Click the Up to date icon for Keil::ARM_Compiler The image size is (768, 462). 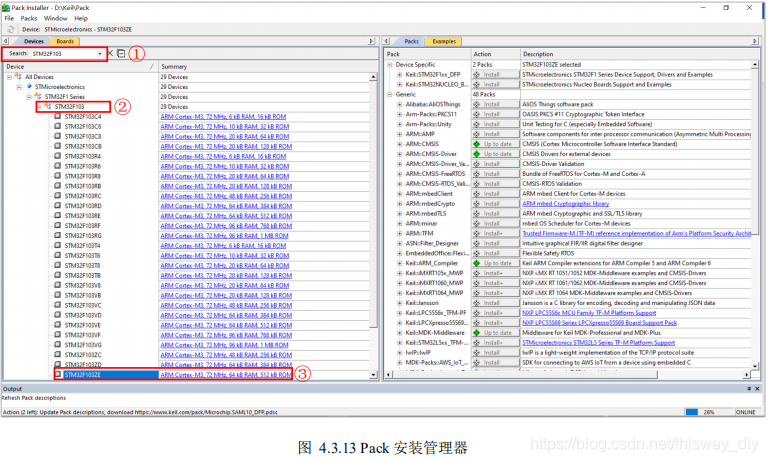pyautogui.click(x=476, y=263)
